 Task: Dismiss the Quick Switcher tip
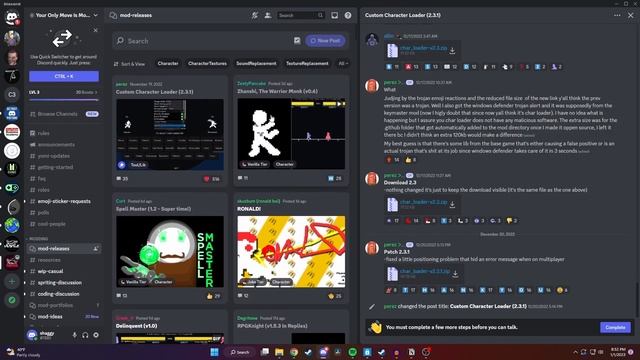(96, 30)
